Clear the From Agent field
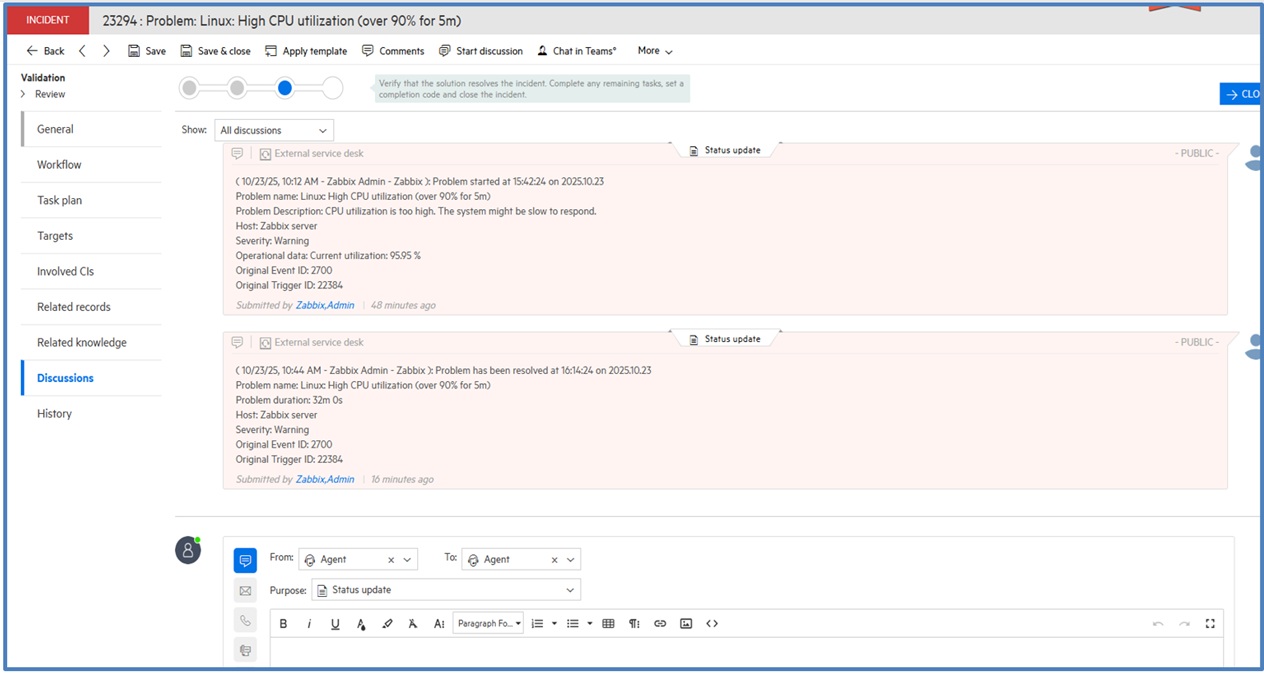1264x676 pixels. pos(391,560)
